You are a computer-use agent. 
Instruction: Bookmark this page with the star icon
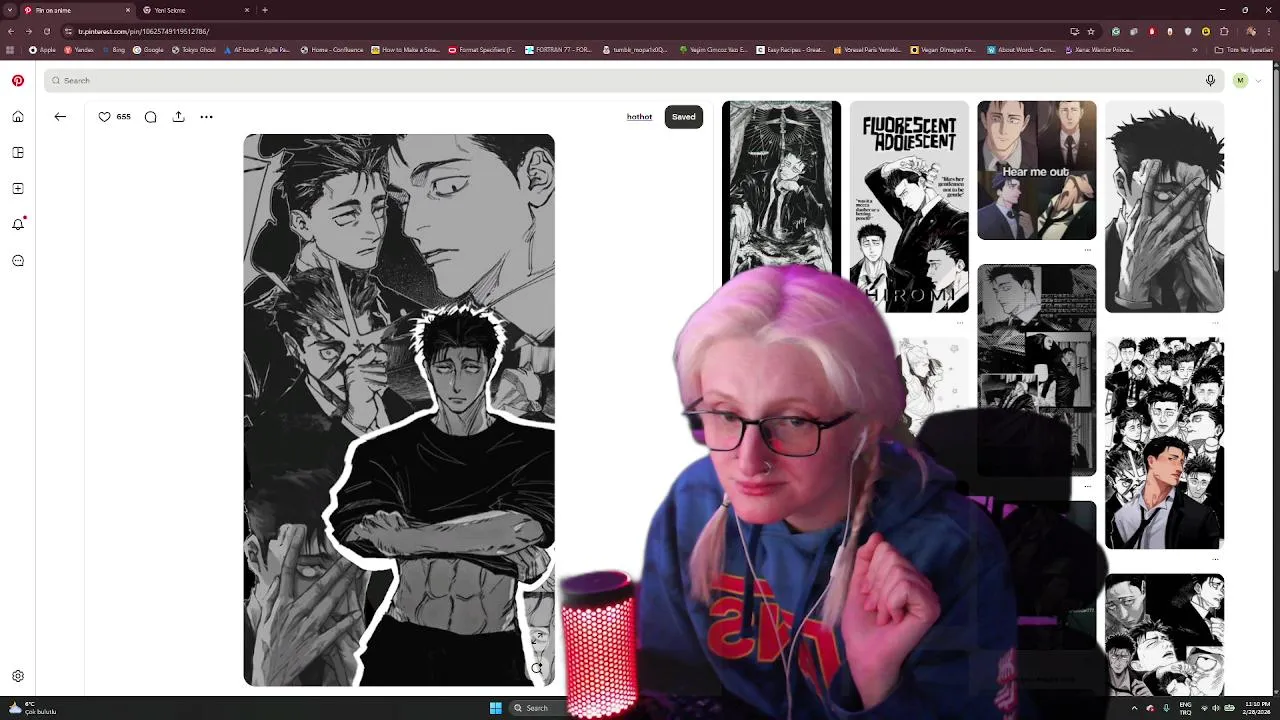[x=1091, y=31]
